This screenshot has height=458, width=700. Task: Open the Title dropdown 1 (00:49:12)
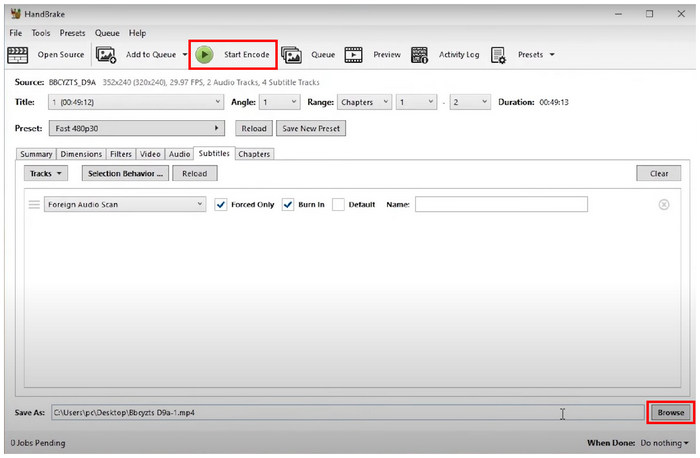pos(136,102)
